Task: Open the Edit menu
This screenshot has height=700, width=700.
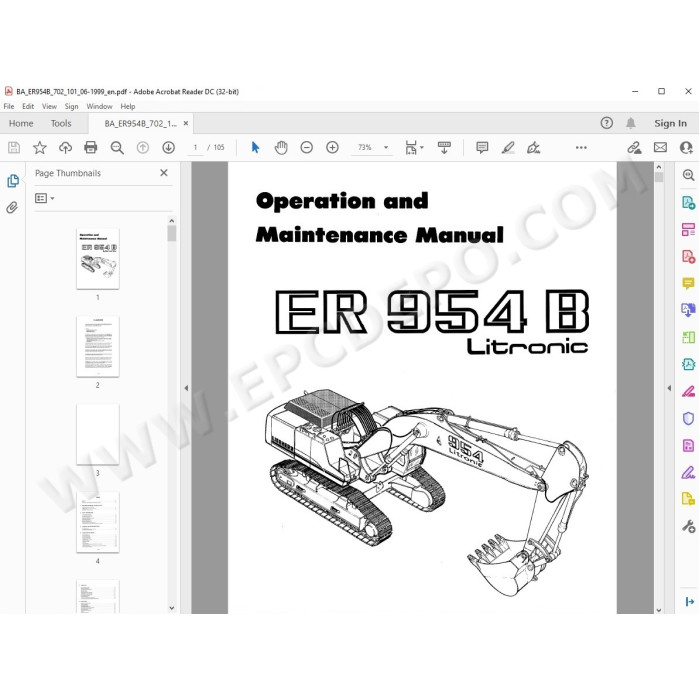Action: point(28,106)
